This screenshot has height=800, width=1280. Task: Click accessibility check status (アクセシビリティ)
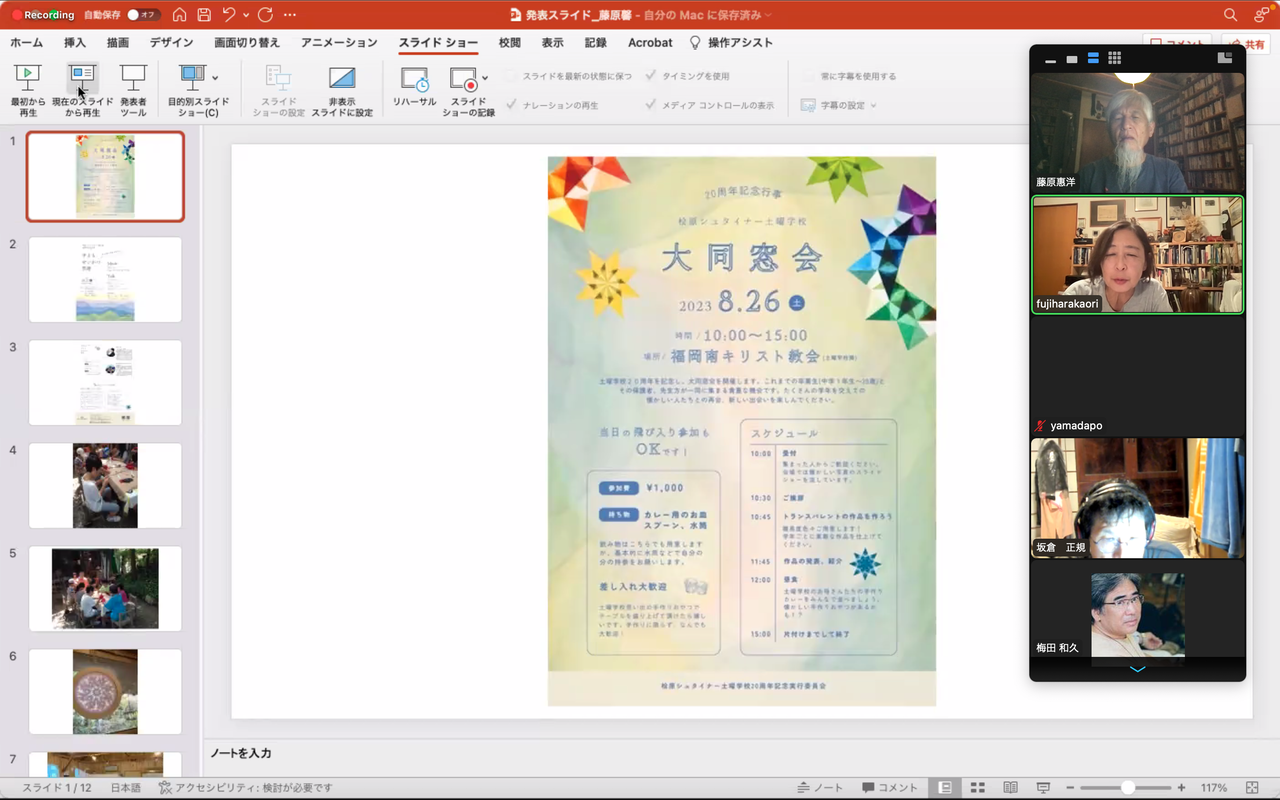(x=246, y=788)
